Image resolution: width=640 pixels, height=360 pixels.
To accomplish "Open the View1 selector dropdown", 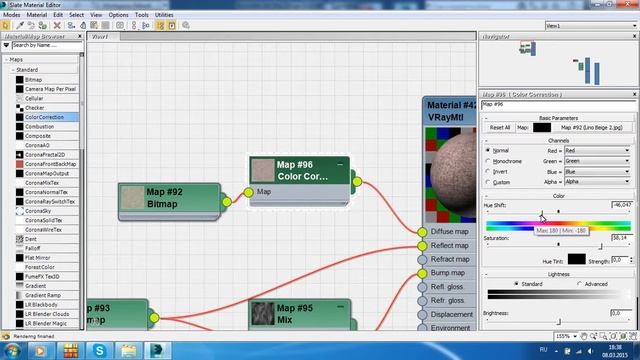I will 591,26.
